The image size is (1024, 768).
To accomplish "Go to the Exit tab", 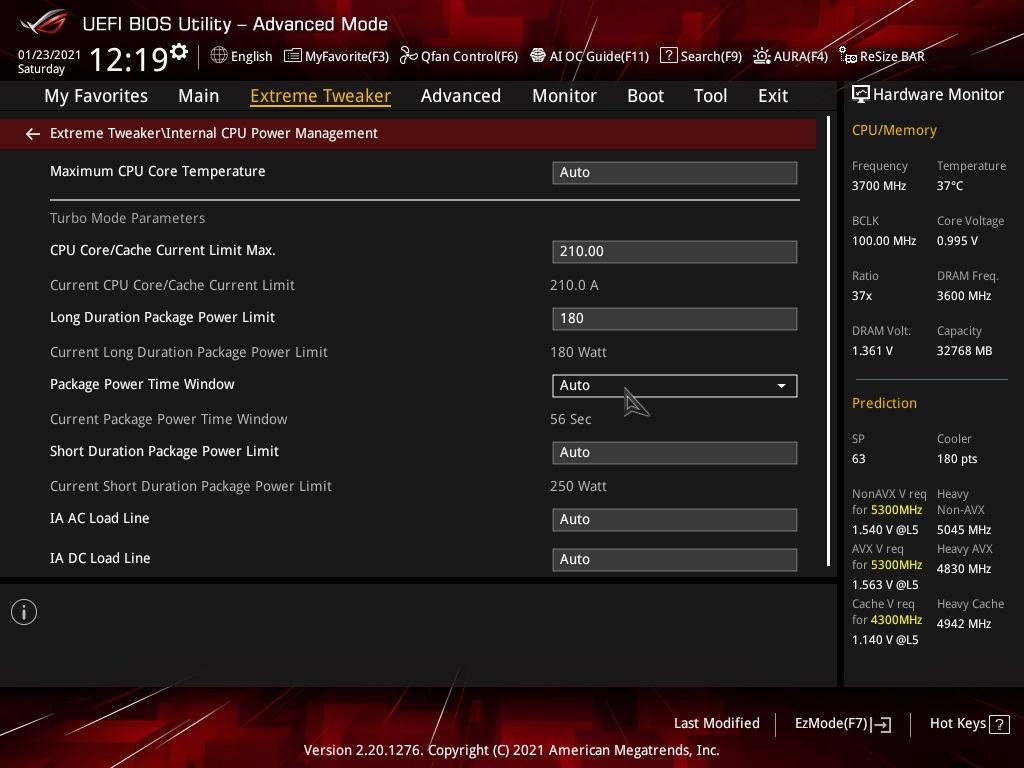I will point(773,96).
